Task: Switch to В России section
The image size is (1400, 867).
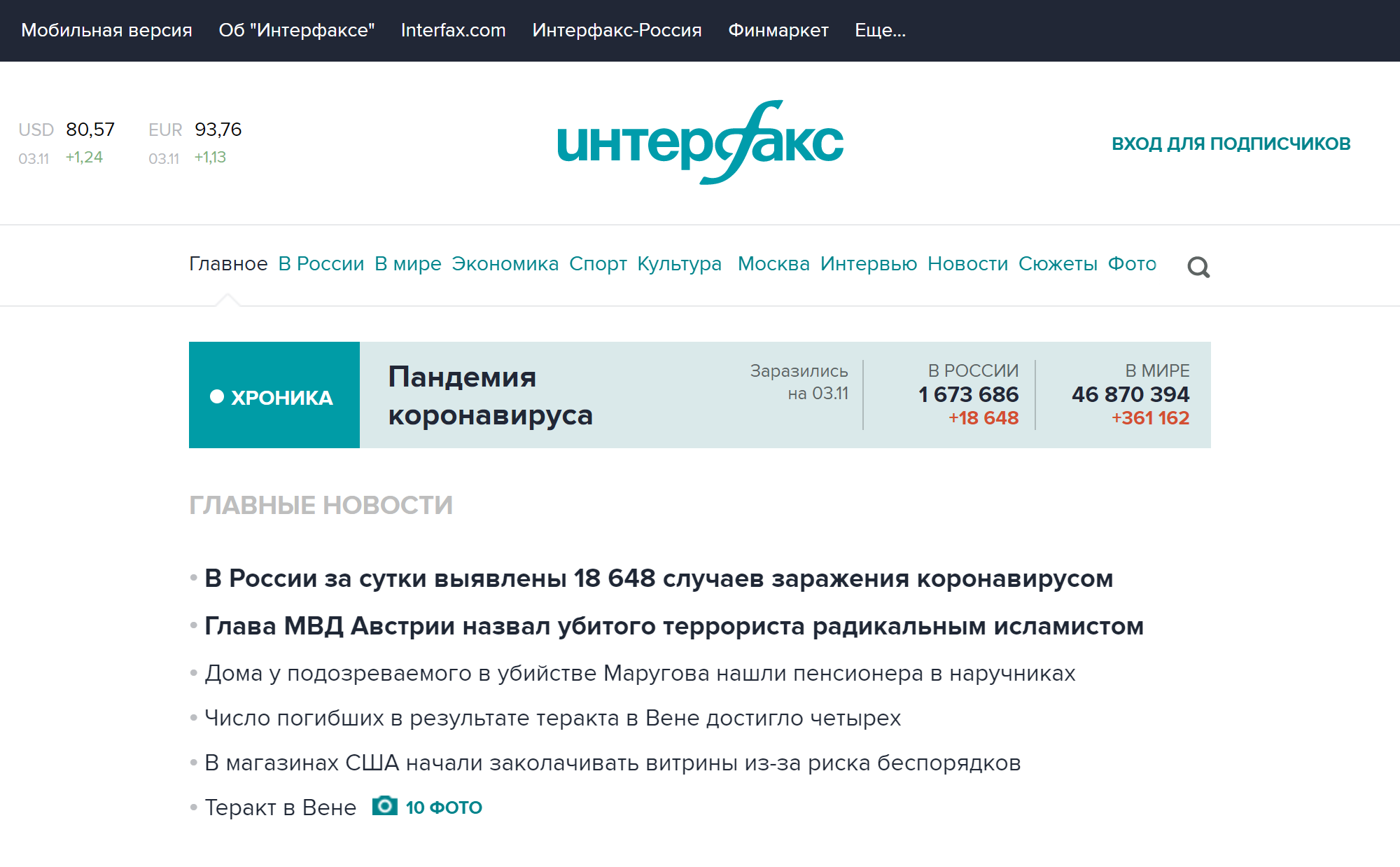Action: (x=321, y=264)
